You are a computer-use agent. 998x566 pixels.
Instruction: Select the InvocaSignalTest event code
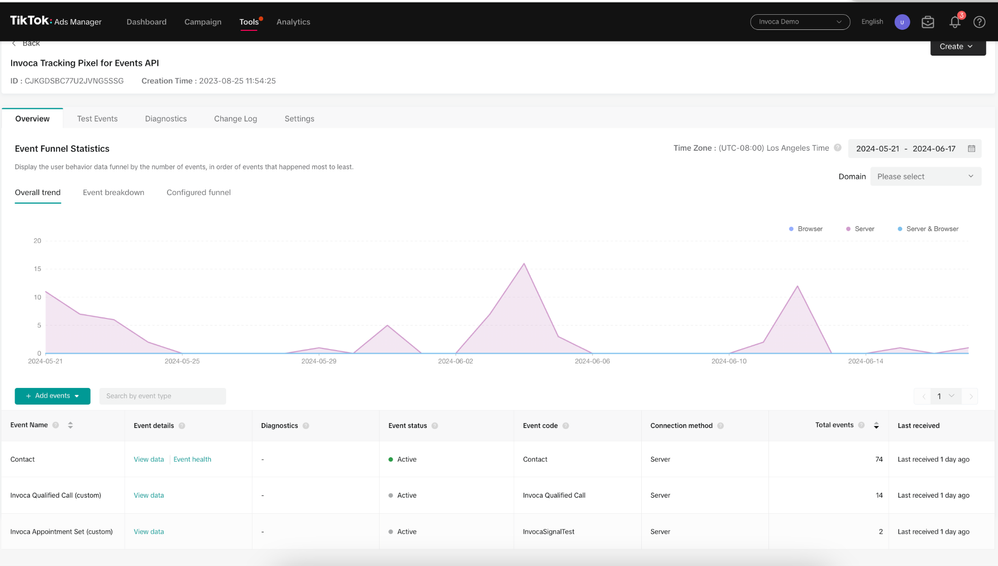click(x=549, y=532)
